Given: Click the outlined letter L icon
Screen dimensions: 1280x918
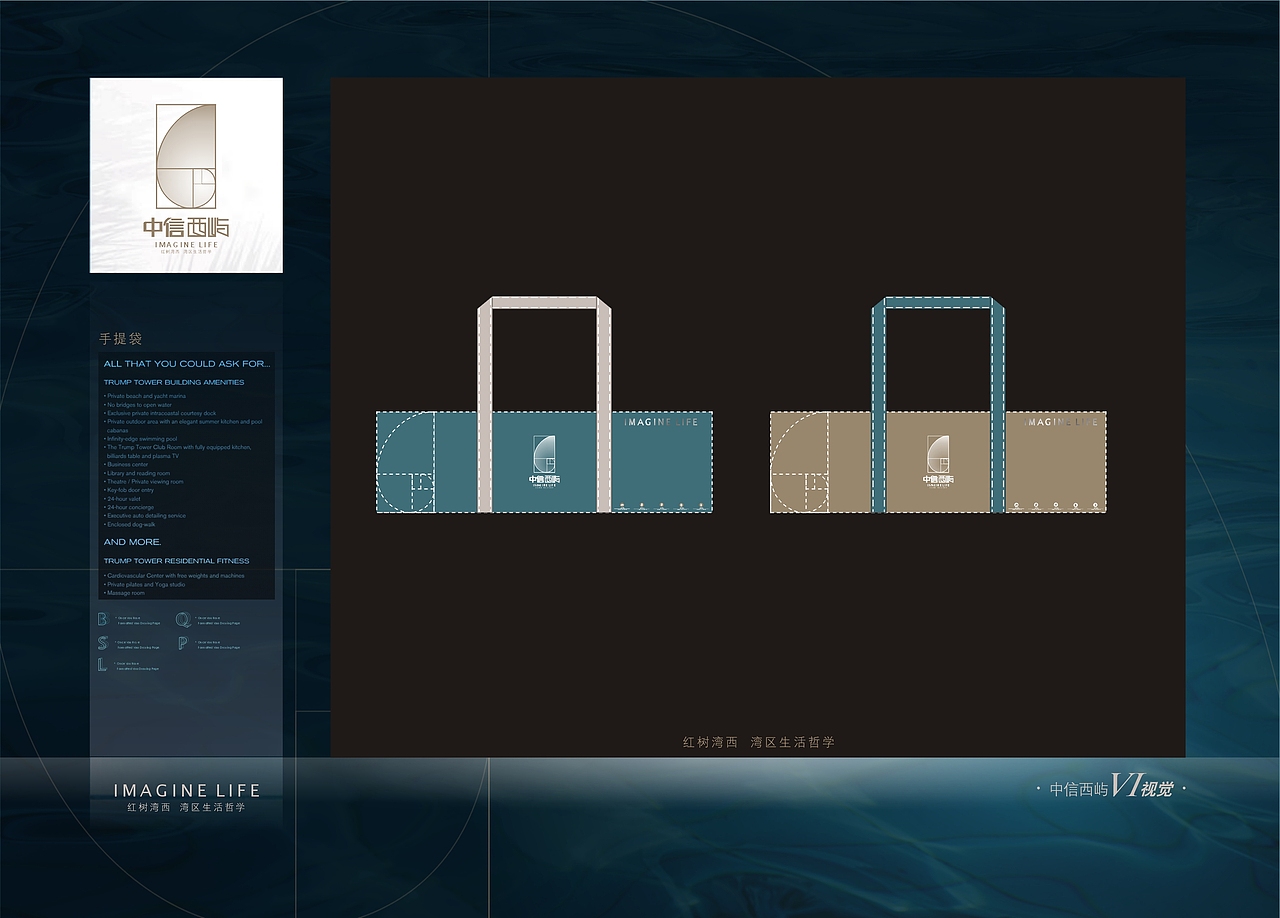Looking at the screenshot, I should [102, 665].
